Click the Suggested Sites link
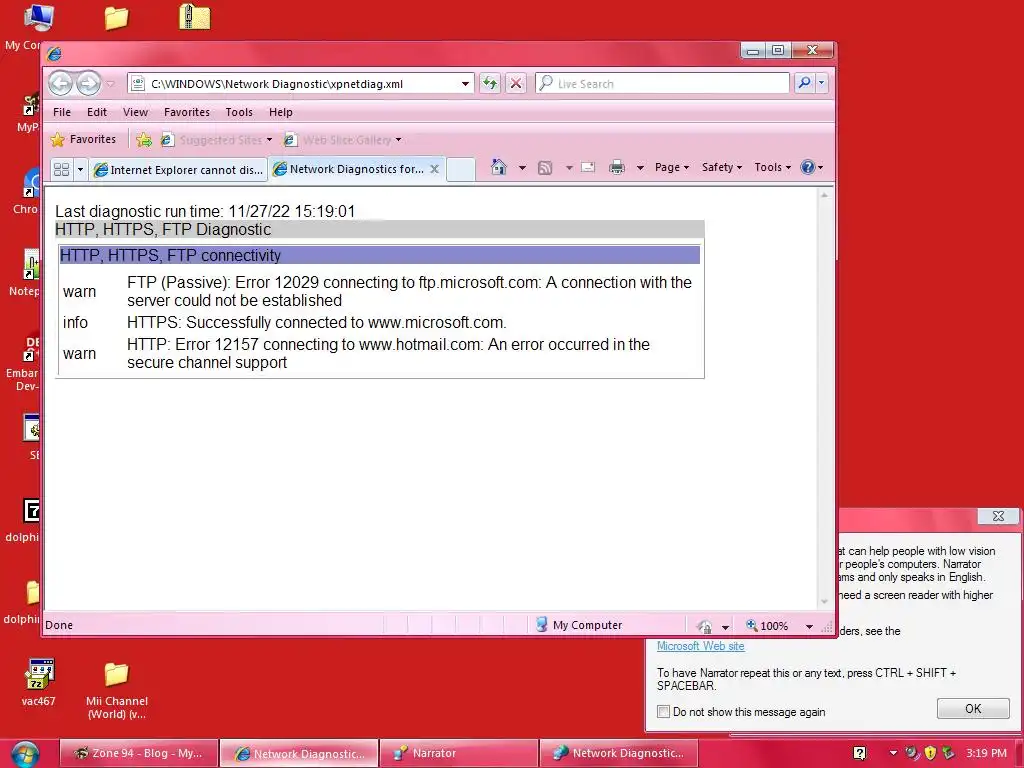The width and height of the screenshot is (1024, 768). click(216, 140)
